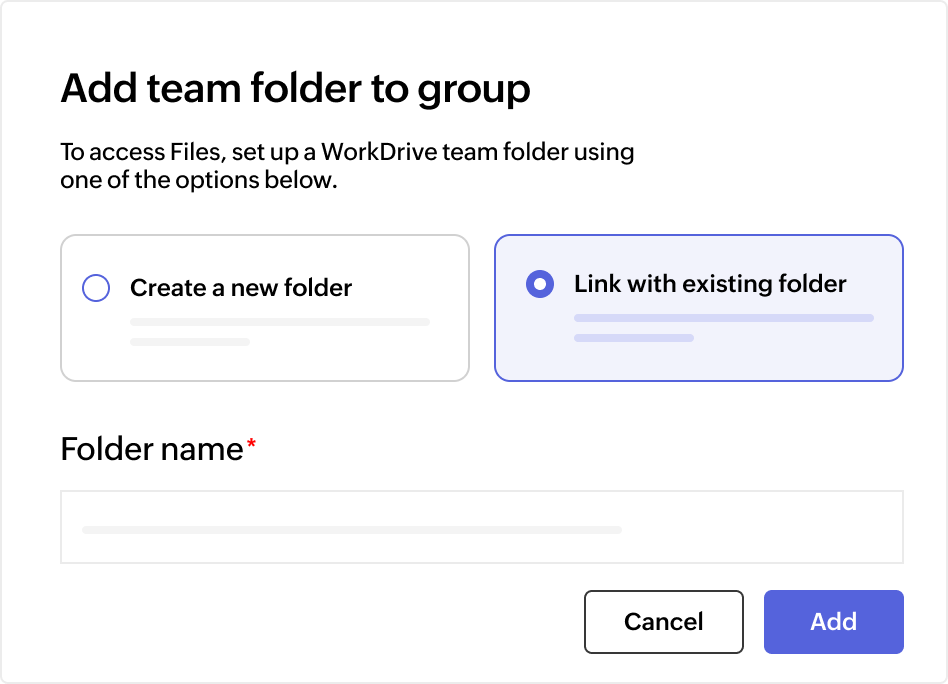Click the Create a new folder option card
948x684 pixels.
[265, 307]
